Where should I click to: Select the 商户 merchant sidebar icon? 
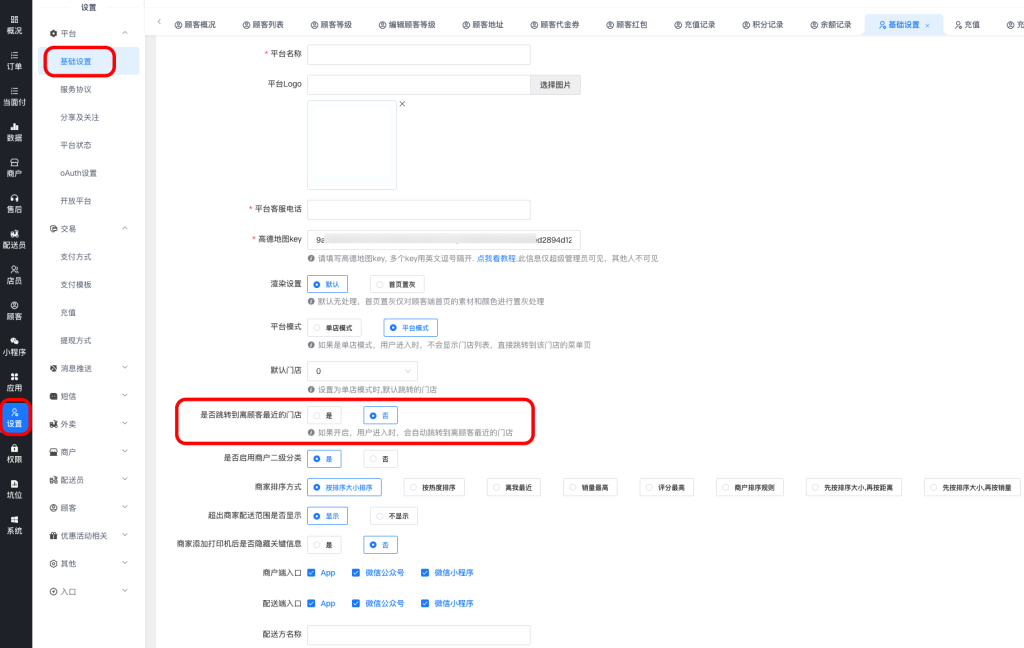pyautogui.click(x=14, y=167)
